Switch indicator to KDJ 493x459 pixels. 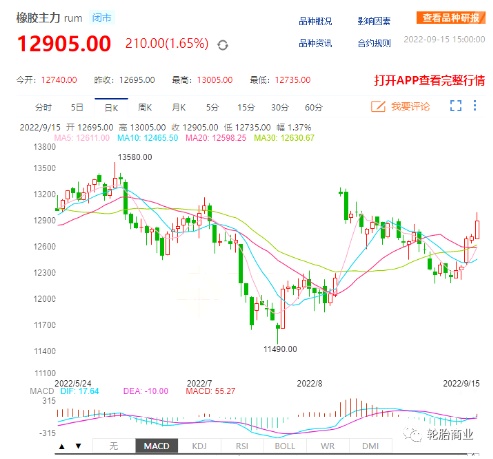[199, 446]
